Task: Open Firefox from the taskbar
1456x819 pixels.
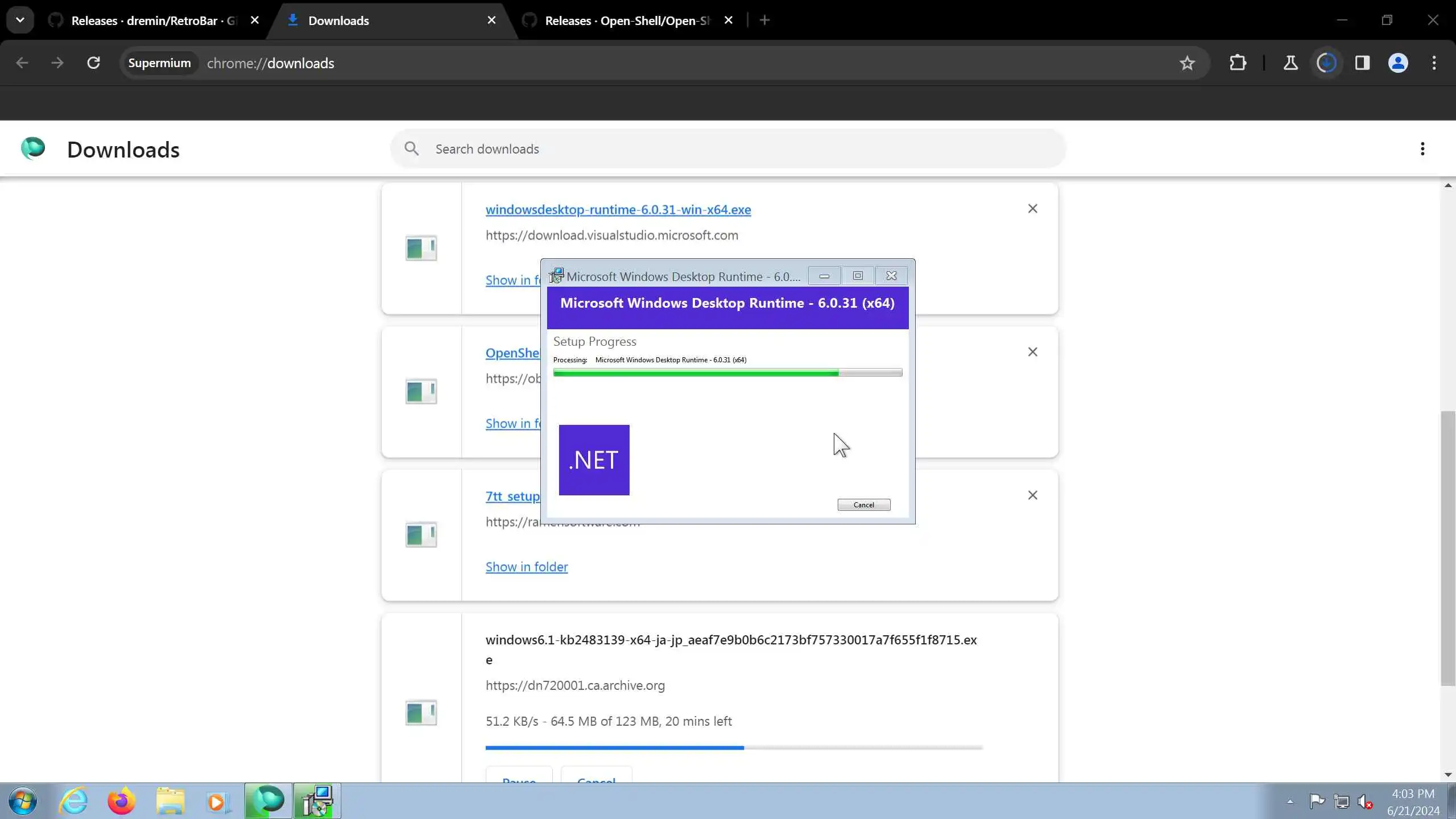Action: click(x=121, y=801)
